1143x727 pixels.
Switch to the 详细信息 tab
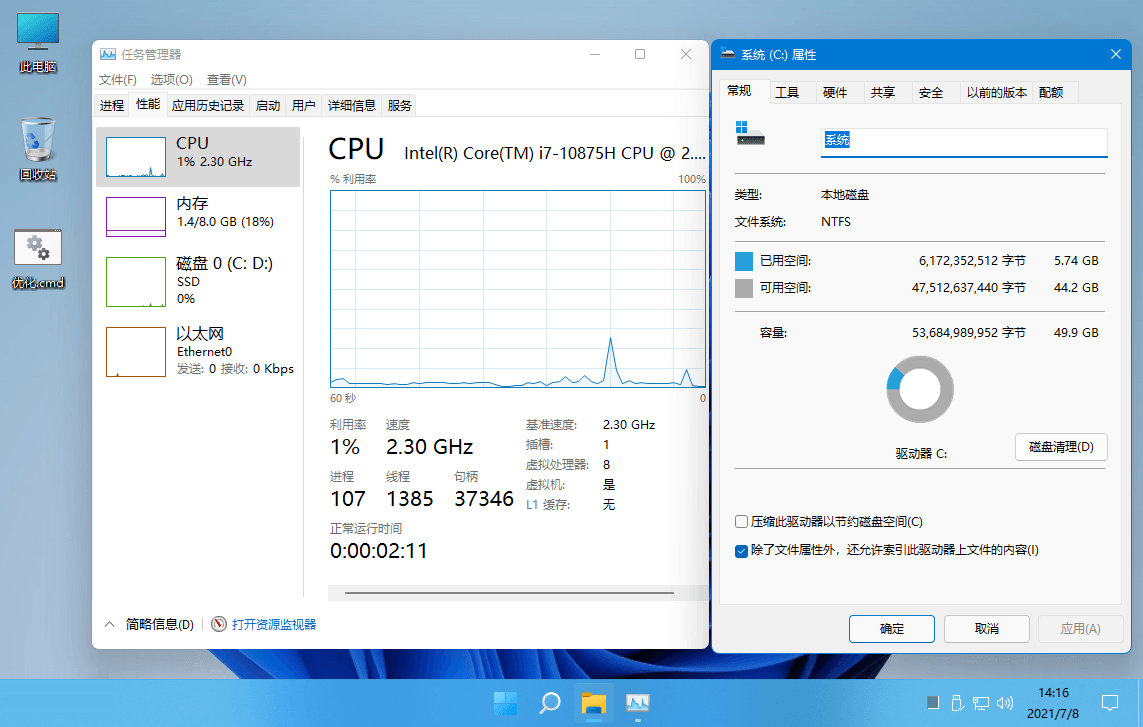351,105
